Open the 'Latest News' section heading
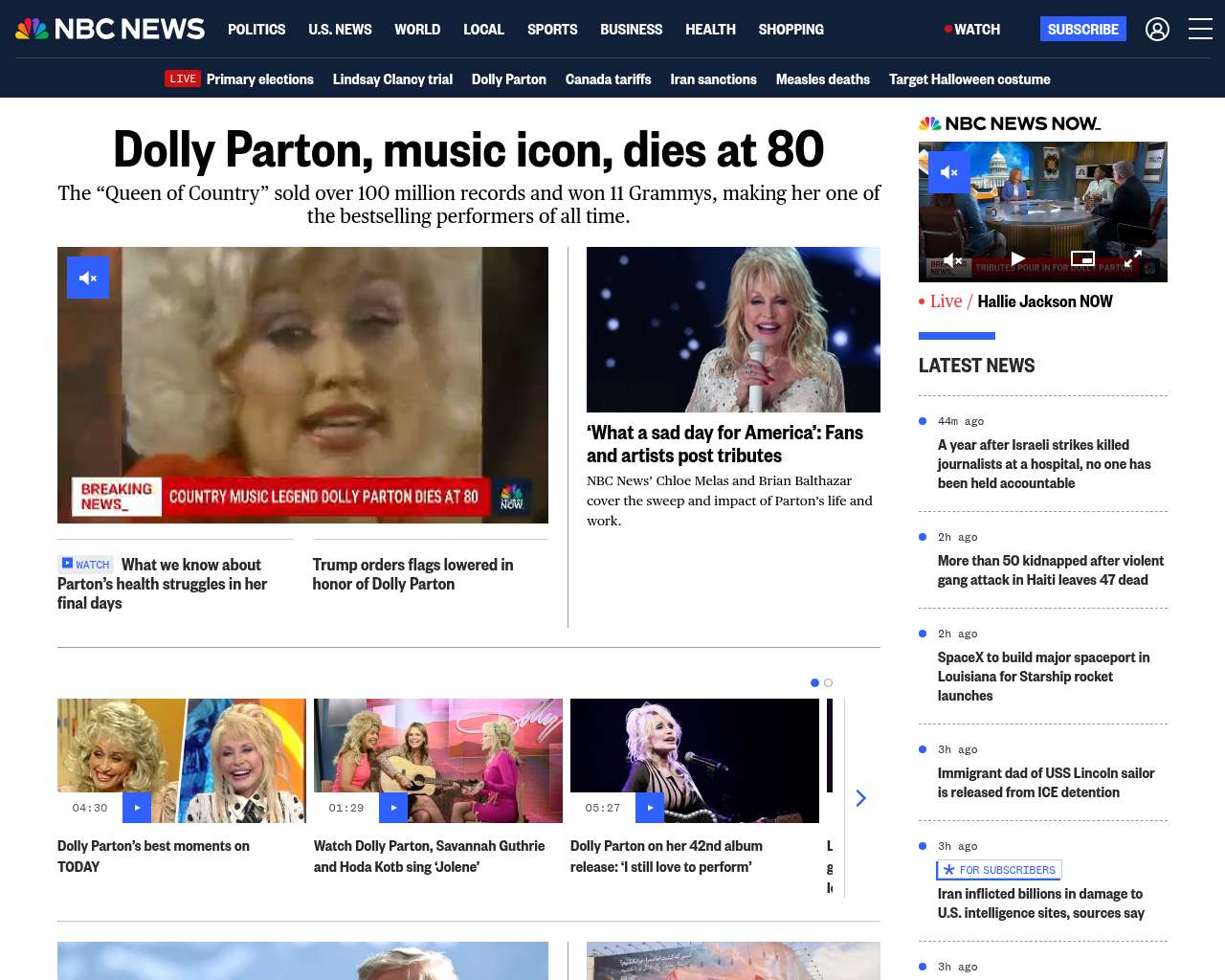The image size is (1225, 980). tap(976, 366)
